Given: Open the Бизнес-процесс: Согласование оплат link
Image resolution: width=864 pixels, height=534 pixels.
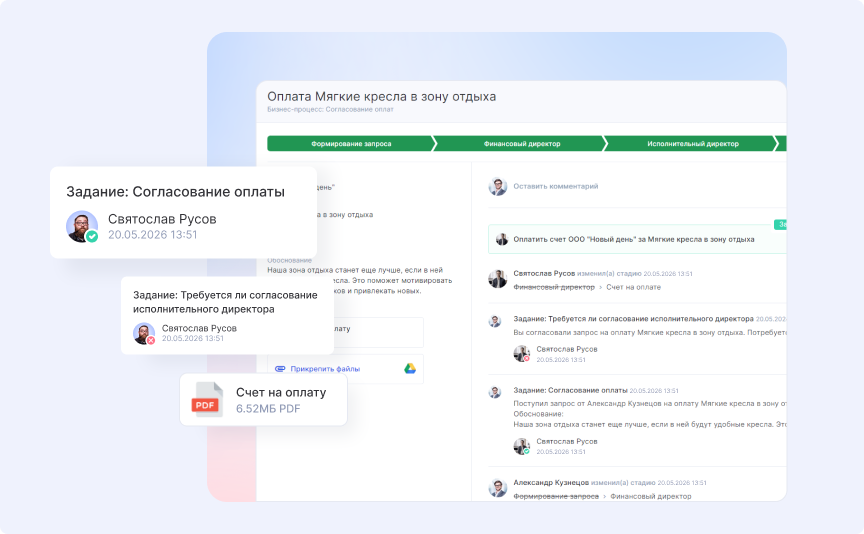Looking at the screenshot, I should click(330, 109).
